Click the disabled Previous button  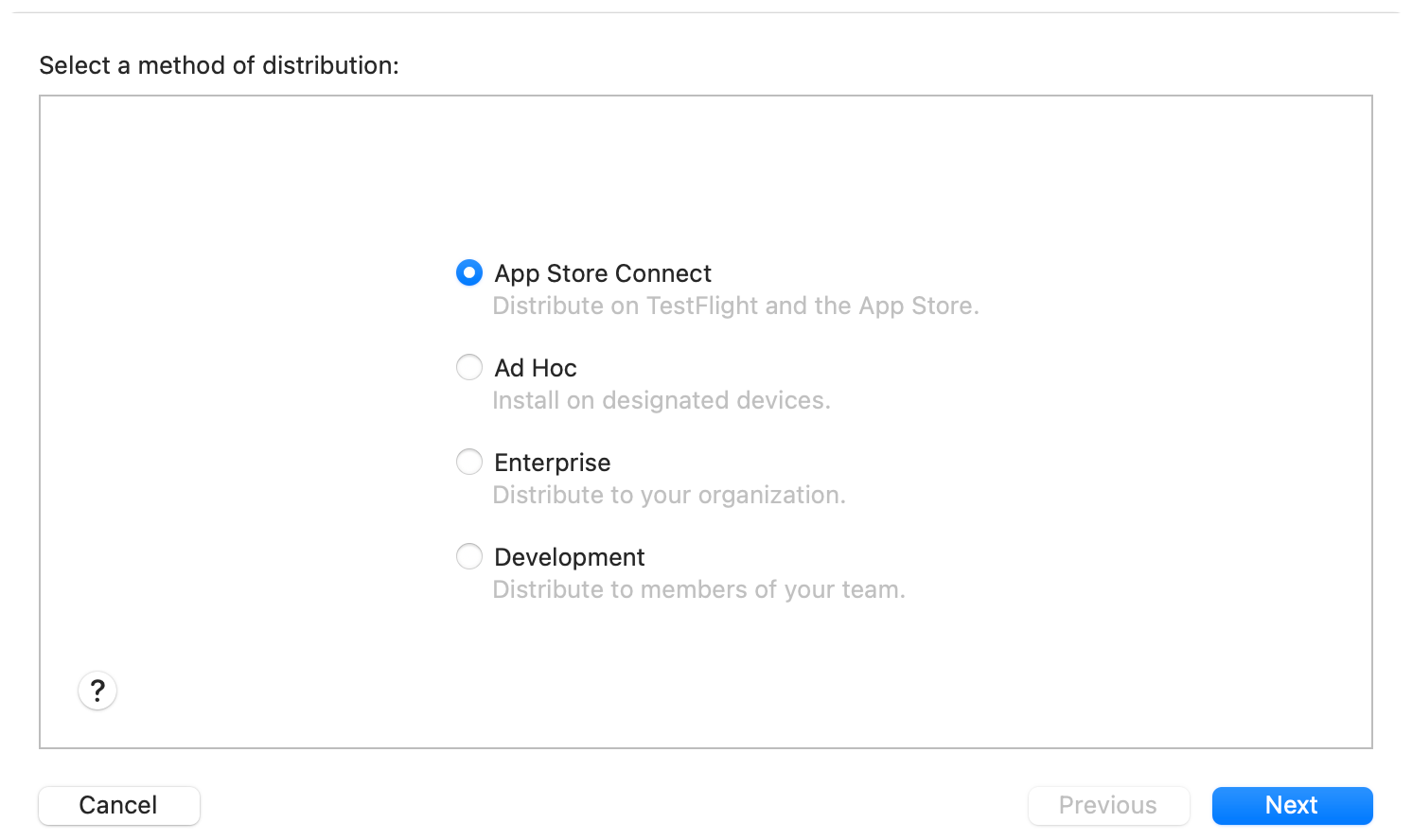point(1108,805)
